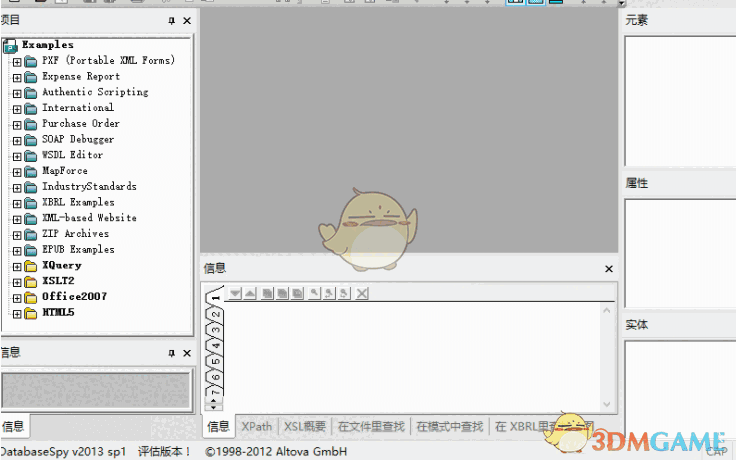This screenshot has height=460, width=736.
Task: Pin the project panel with the pushpin icon
Action: (172, 21)
